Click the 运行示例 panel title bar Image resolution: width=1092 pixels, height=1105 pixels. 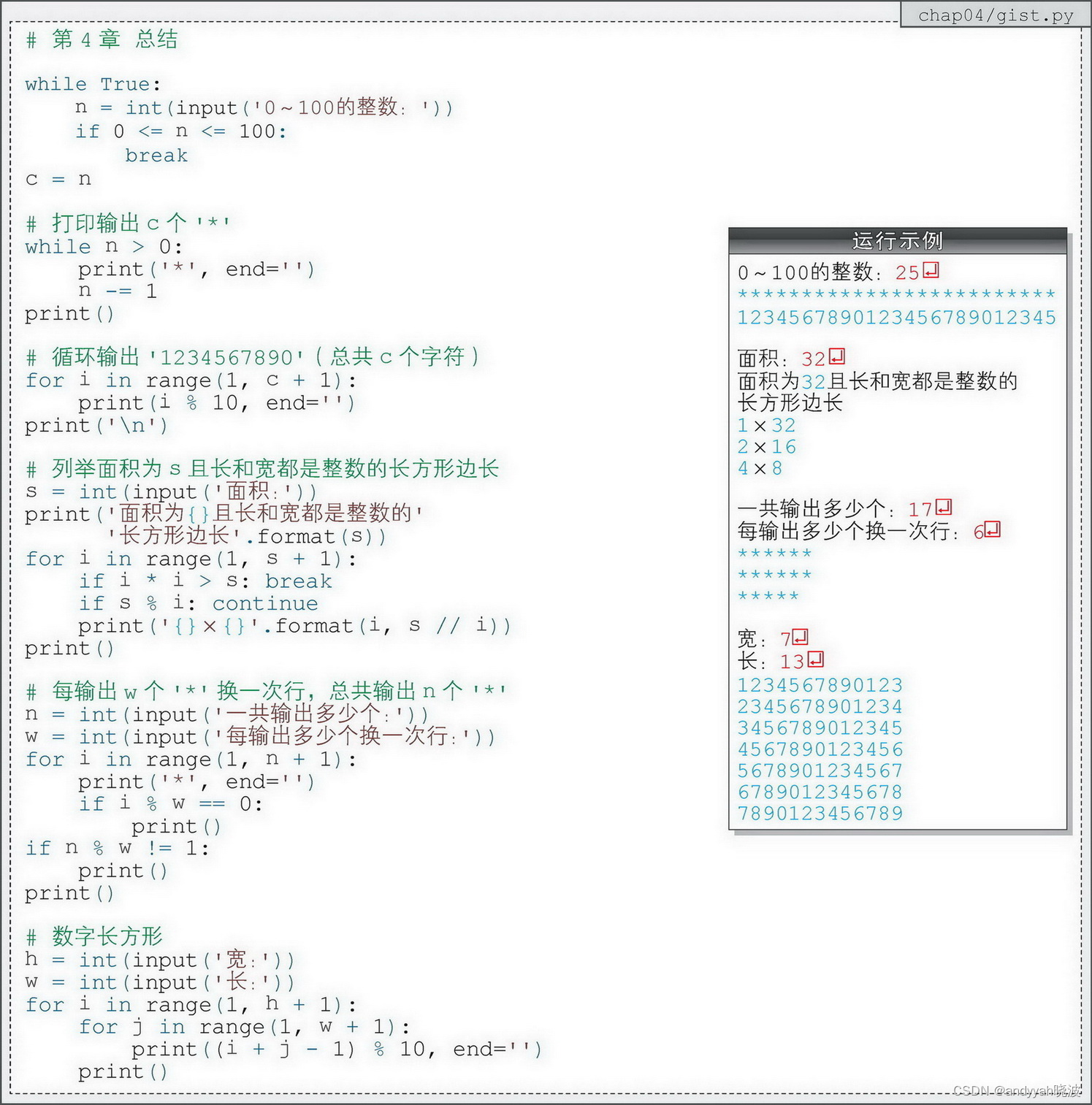(896, 240)
